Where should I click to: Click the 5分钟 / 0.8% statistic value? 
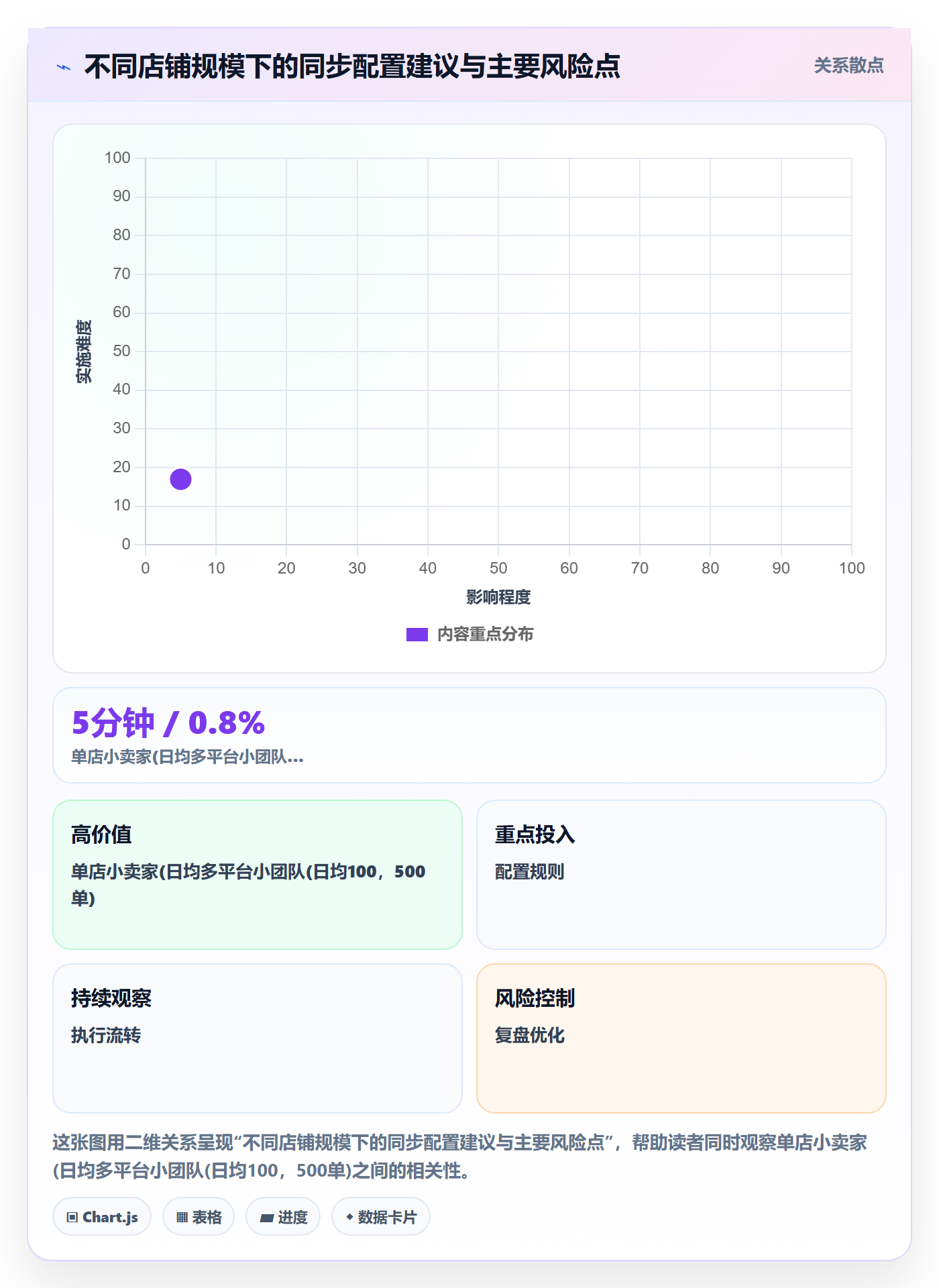168,722
